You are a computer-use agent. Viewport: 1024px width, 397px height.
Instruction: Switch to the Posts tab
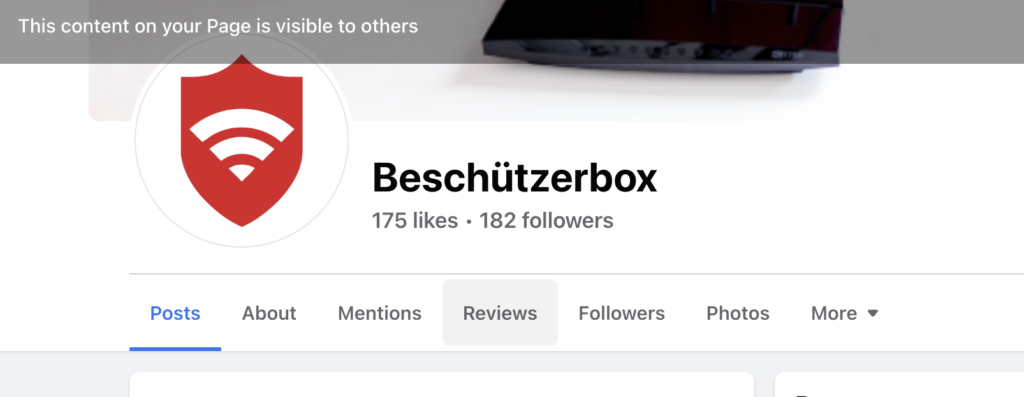[x=175, y=313]
